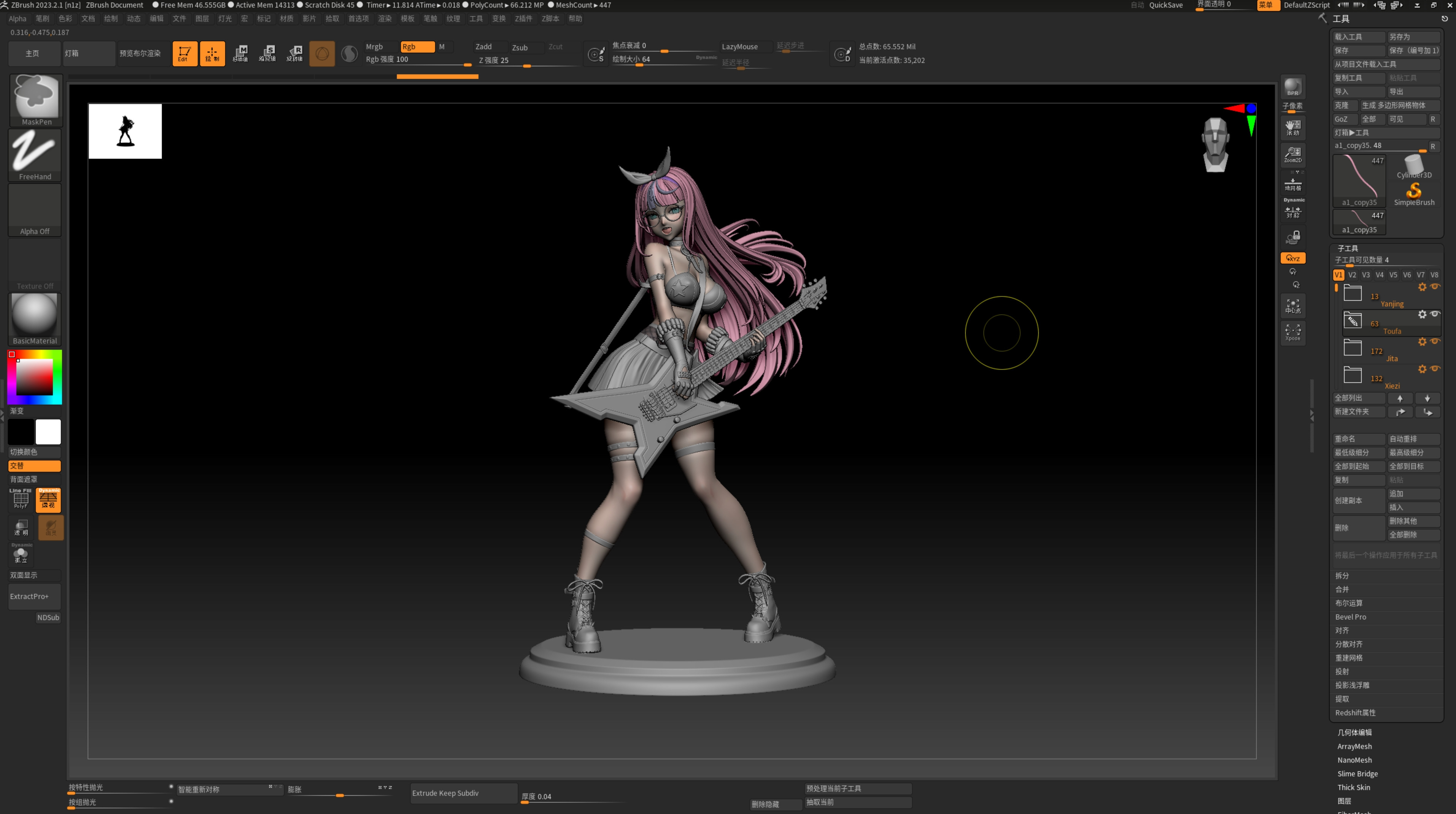This screenshot has height=814, width=1456.
Task: Click the sculptris sphere icon beside Mrgb
Action: click(349, 54)
